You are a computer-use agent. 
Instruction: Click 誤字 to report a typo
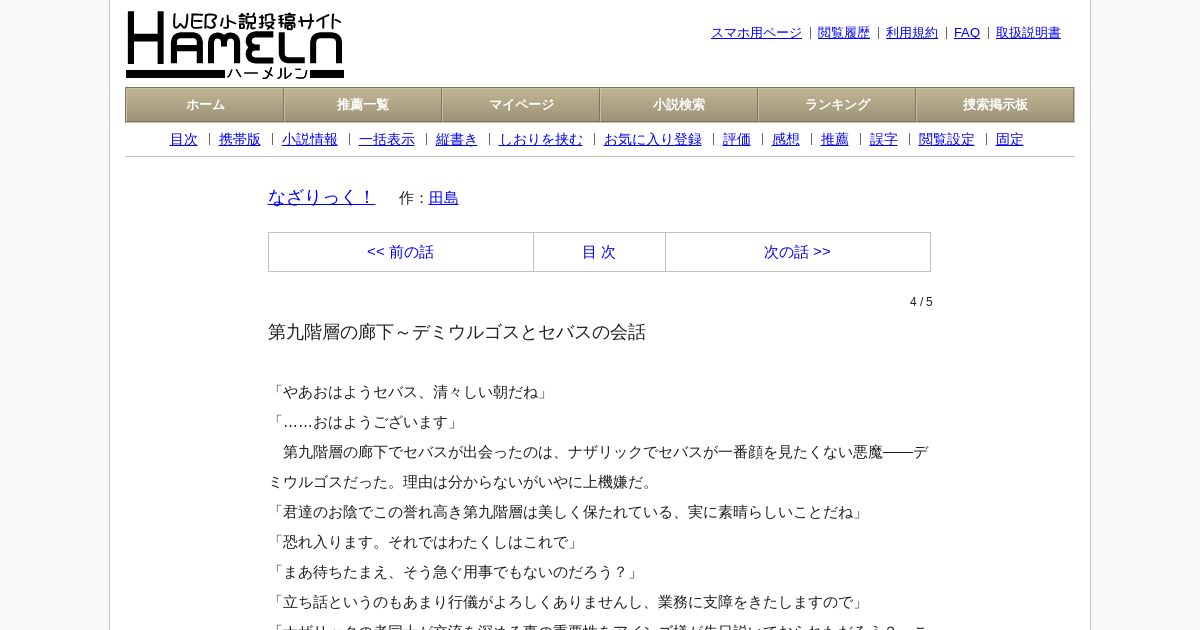[884, 140]
